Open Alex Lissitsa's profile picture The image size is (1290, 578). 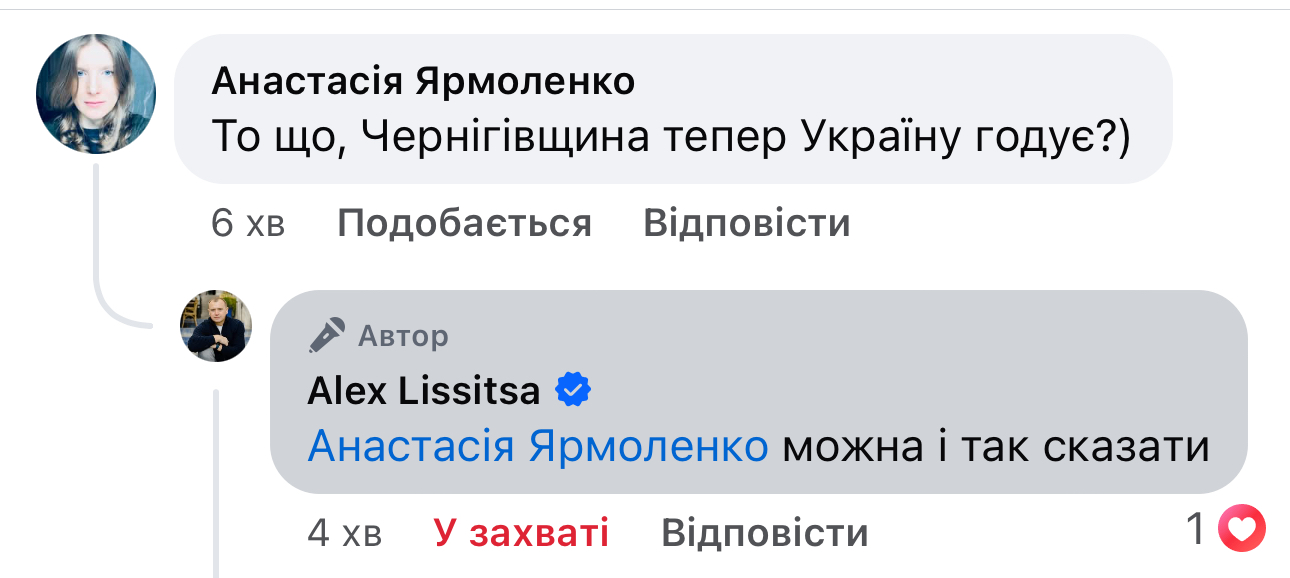tap(215, 326)
